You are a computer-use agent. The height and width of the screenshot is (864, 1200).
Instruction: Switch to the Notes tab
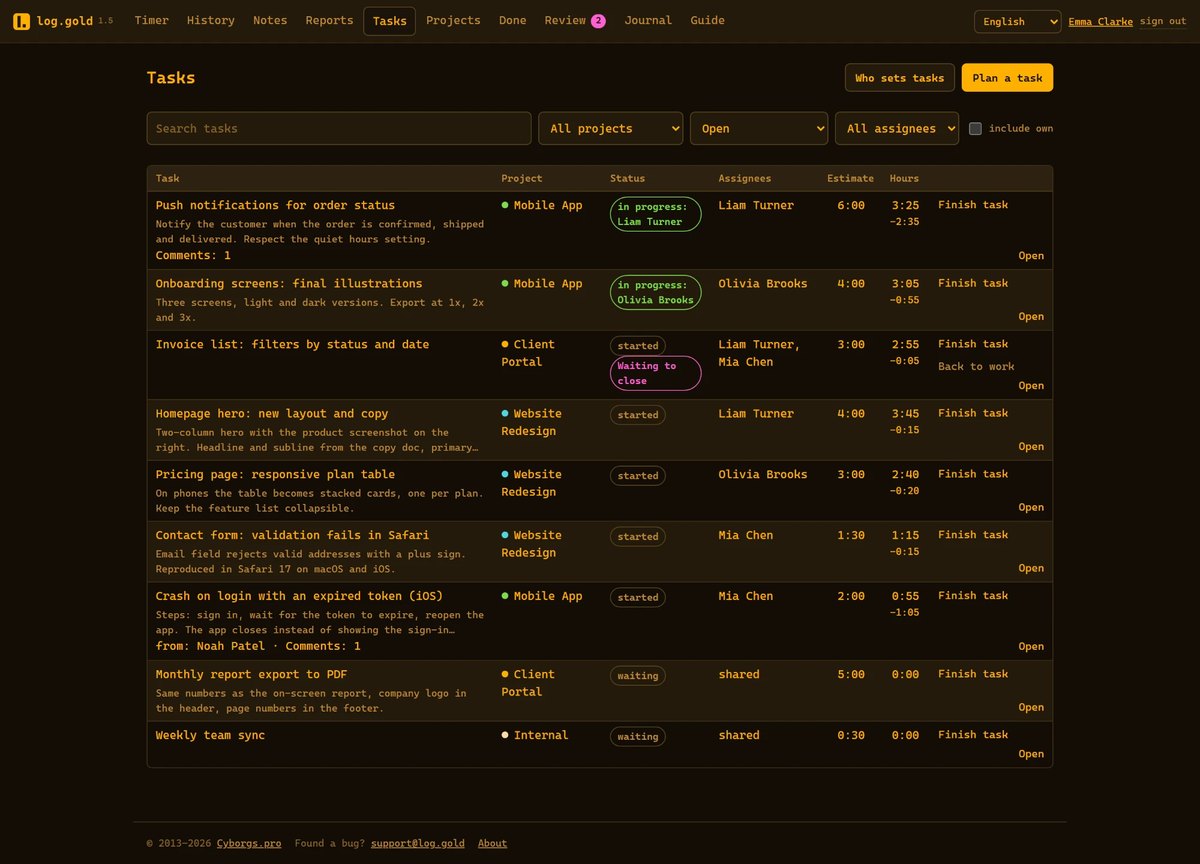click(270, 20)
